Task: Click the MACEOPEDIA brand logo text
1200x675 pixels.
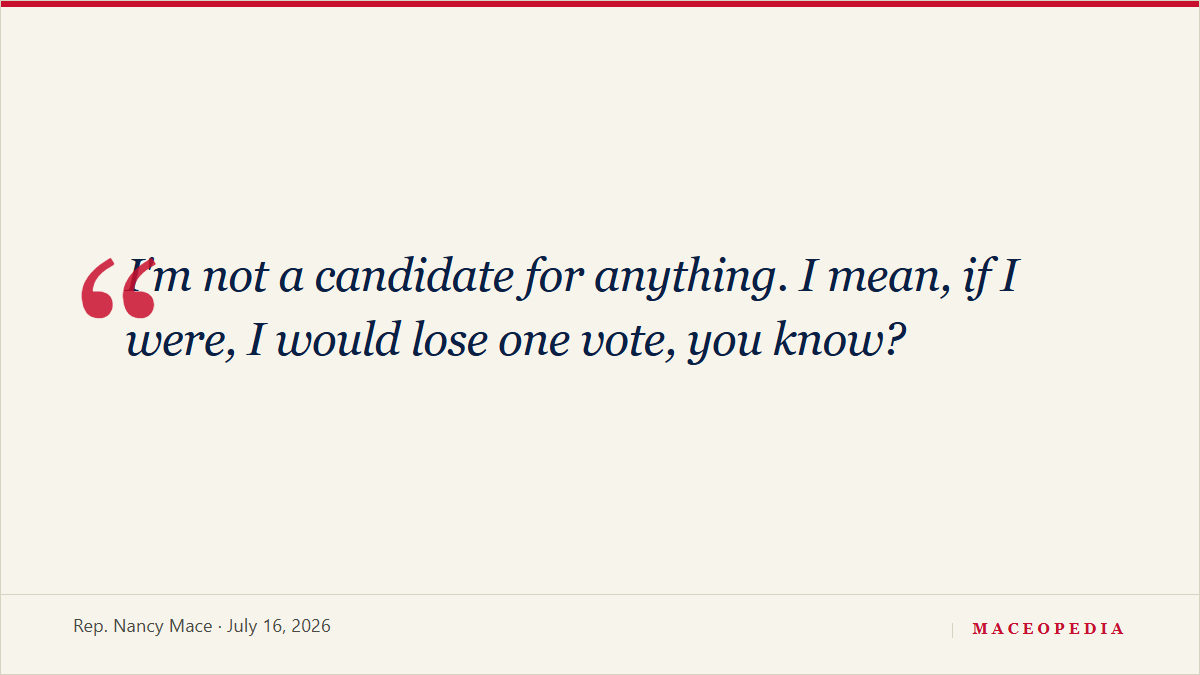Action: click(1048, 629)
